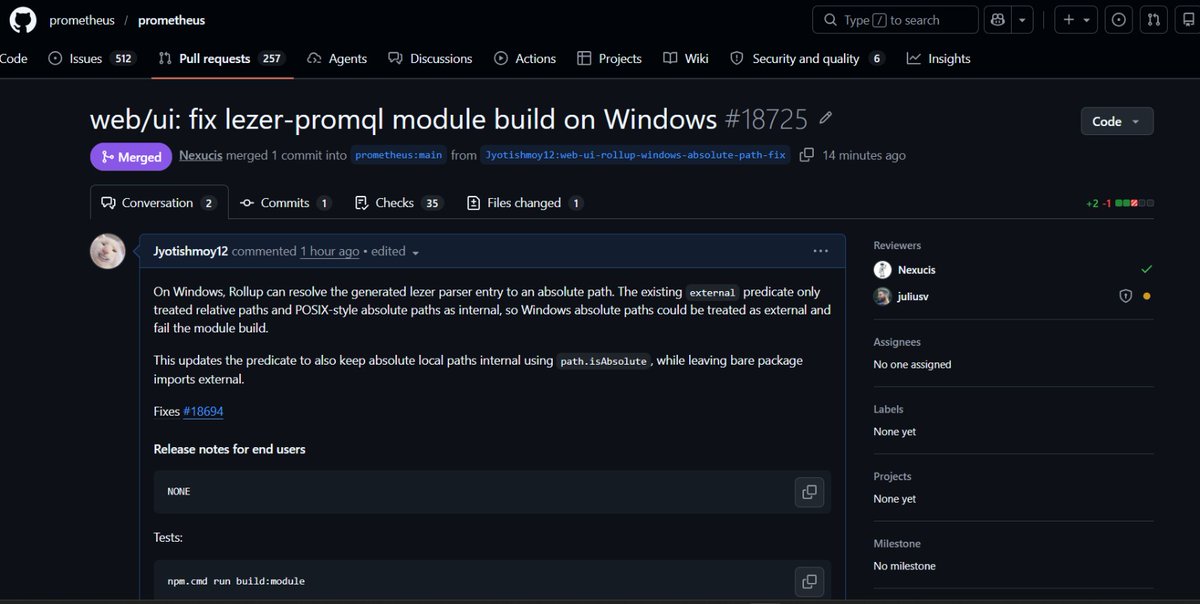Open the GitHub home logo
Screen dimensions: 1200x604
[22, 20]
